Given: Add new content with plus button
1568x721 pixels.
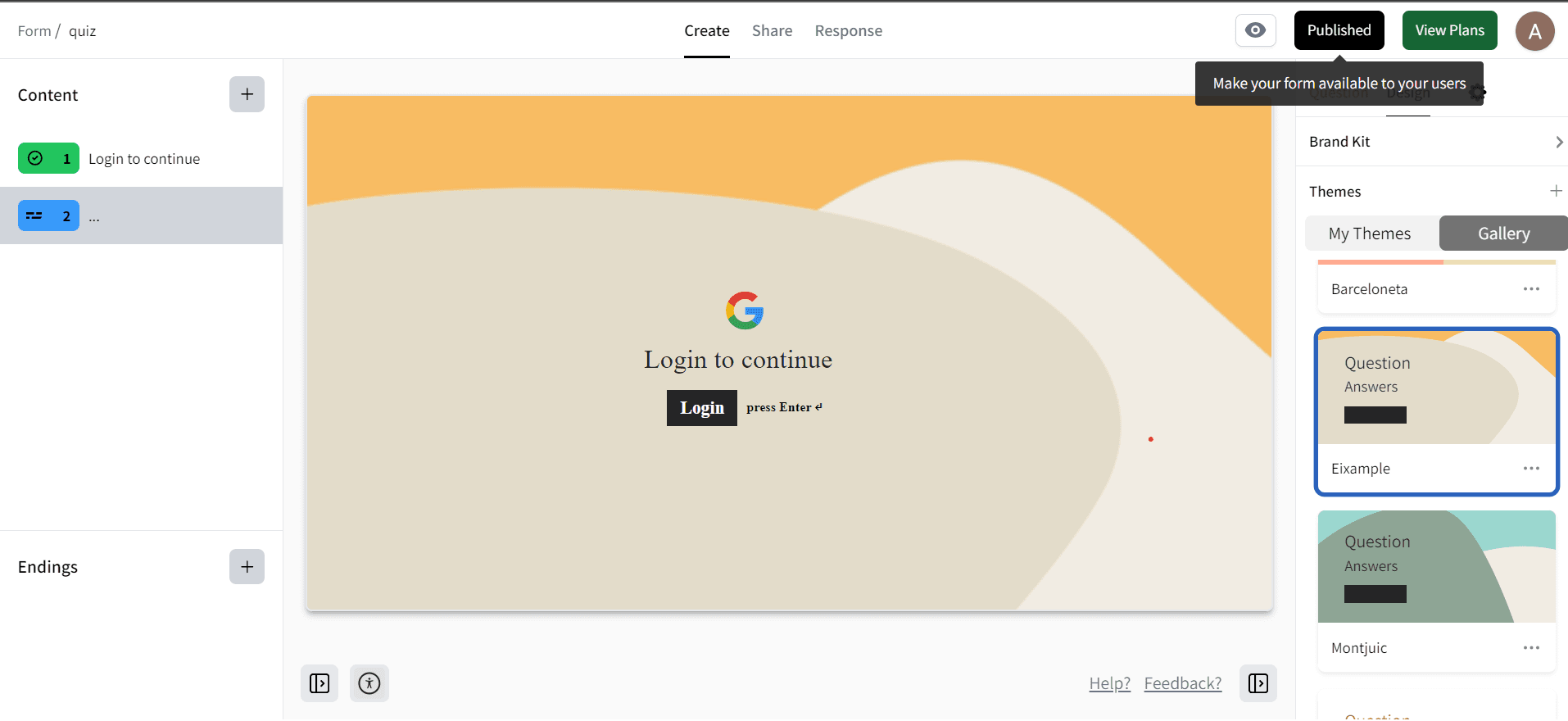Looking at the screenshot, I should [x=247, y=94].
